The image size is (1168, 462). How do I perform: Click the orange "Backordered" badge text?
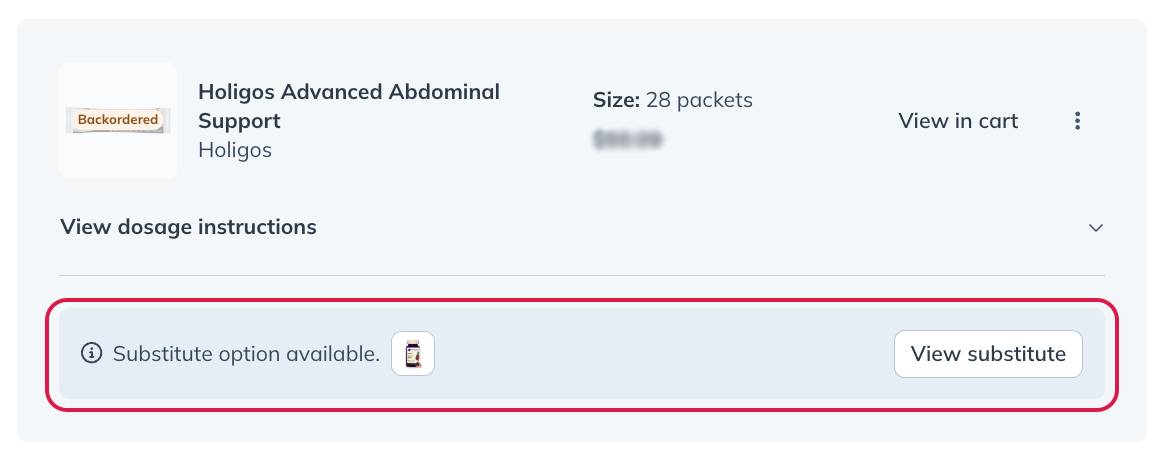click(x=118, y=119)
